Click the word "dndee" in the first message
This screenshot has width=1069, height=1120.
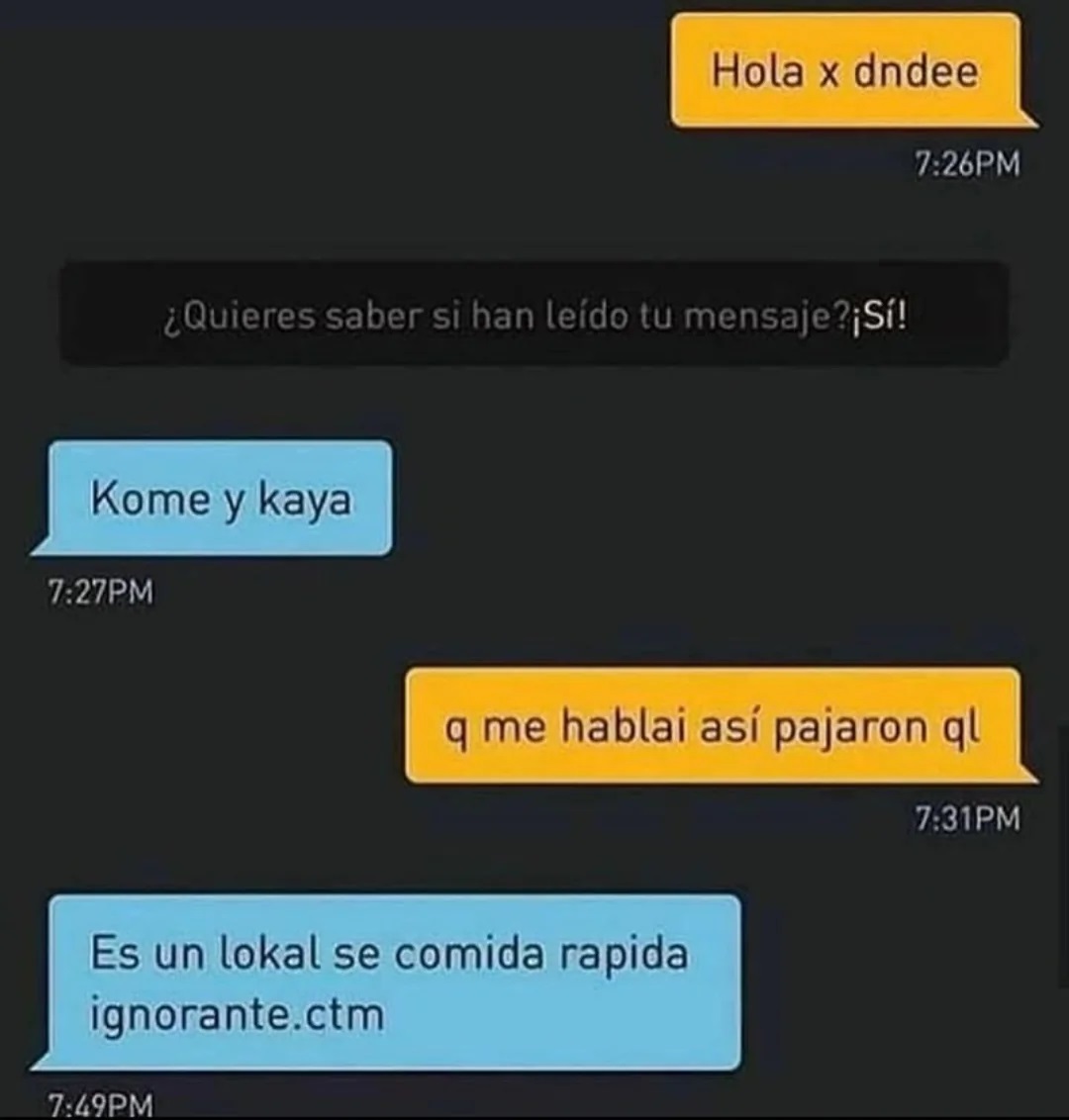(x=917, y=70)
